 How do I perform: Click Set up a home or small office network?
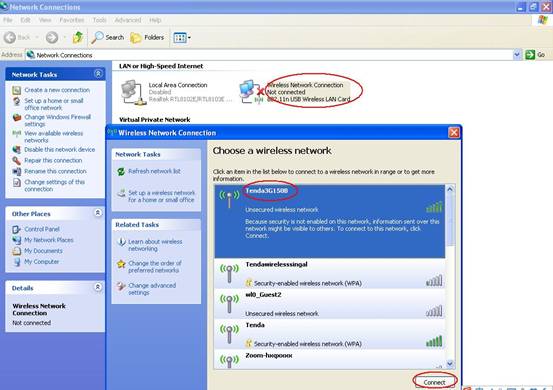tap(54, 104)
